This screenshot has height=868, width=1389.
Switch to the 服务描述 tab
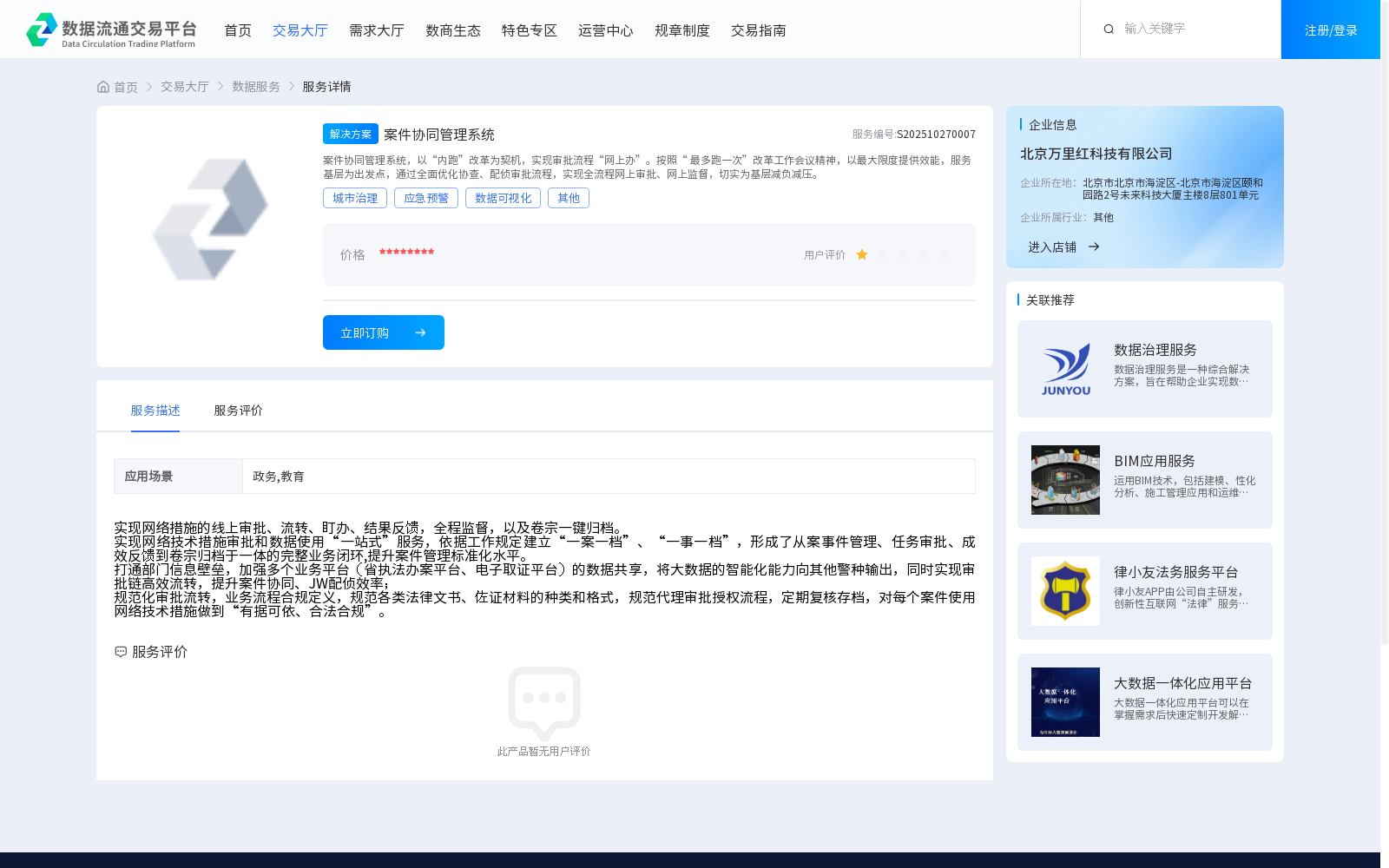pyautogui.click(x=155, y=411)
